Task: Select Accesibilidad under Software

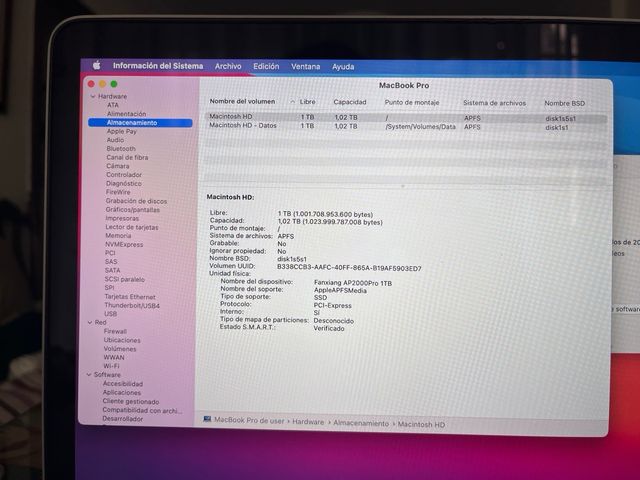Action: coord(123,384)
